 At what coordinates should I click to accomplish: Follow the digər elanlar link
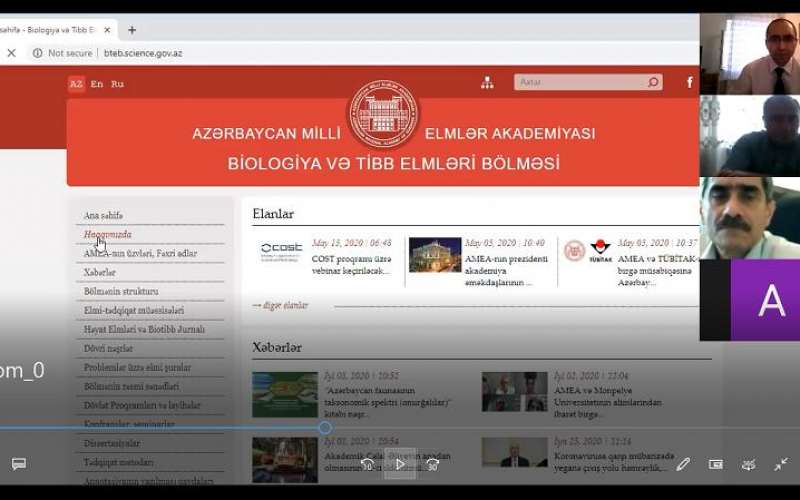(280, 305)
